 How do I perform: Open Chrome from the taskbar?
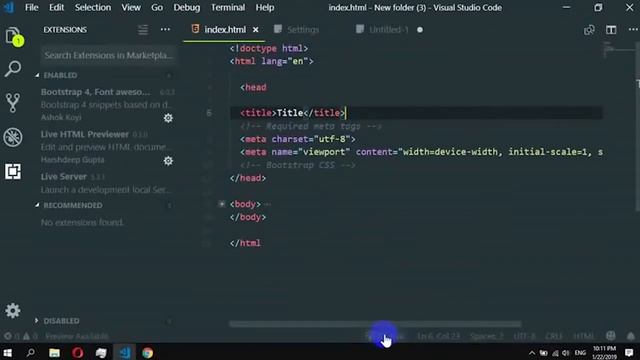(148, 353)
